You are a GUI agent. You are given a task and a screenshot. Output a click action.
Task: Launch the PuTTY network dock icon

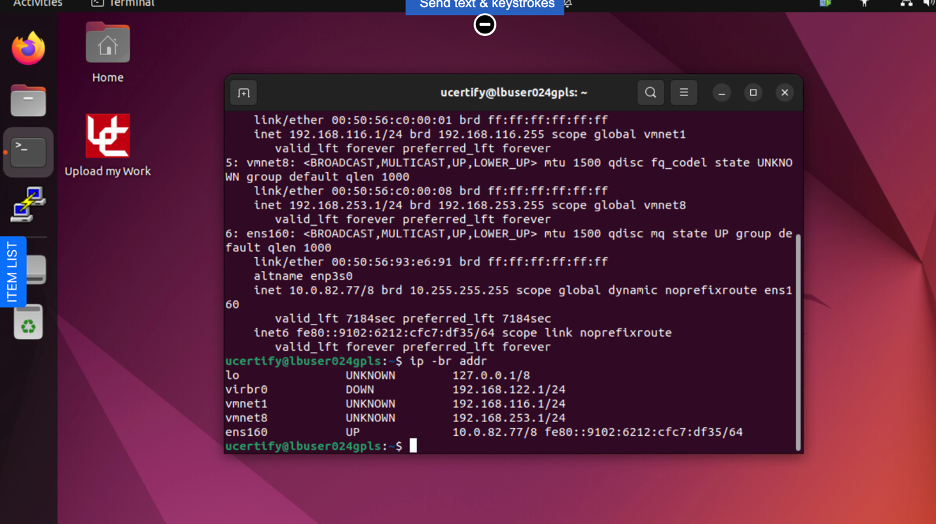(x=28, y=204)
